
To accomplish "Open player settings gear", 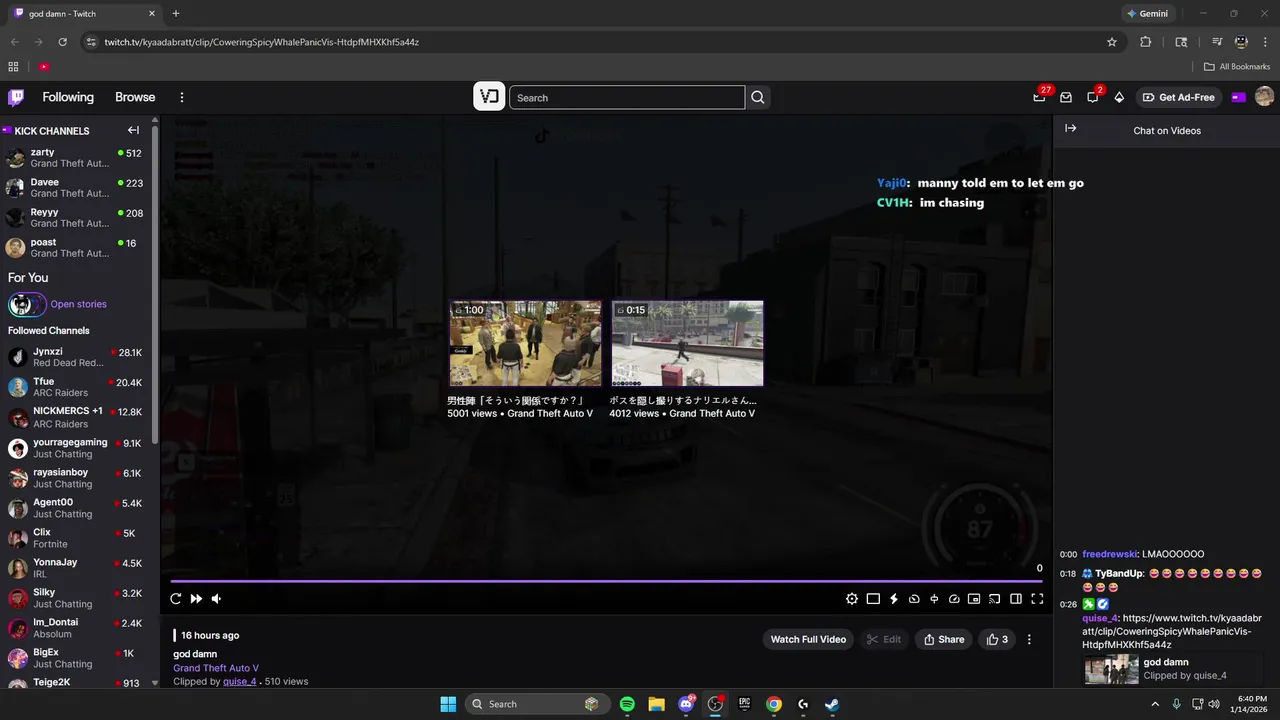I will [x=852, y=599].
